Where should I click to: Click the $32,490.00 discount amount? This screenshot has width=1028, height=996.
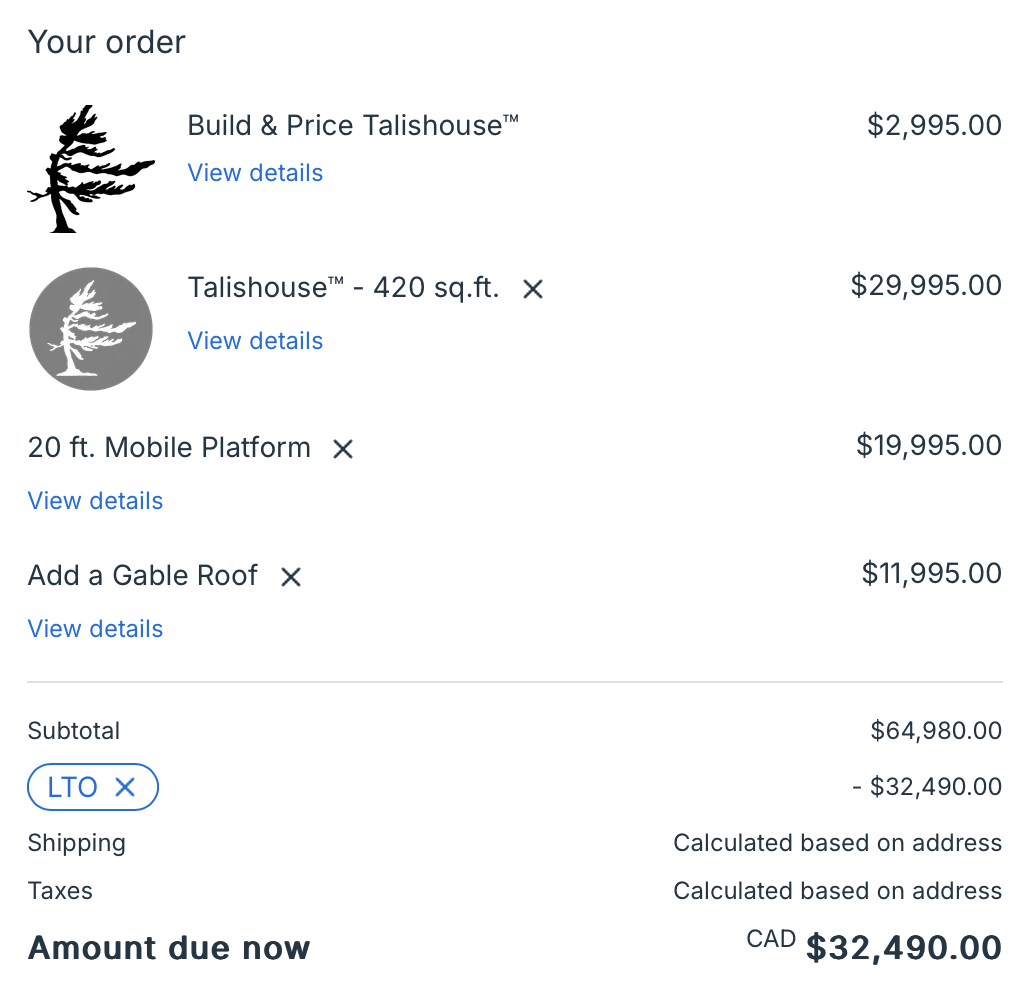point(927,787)
